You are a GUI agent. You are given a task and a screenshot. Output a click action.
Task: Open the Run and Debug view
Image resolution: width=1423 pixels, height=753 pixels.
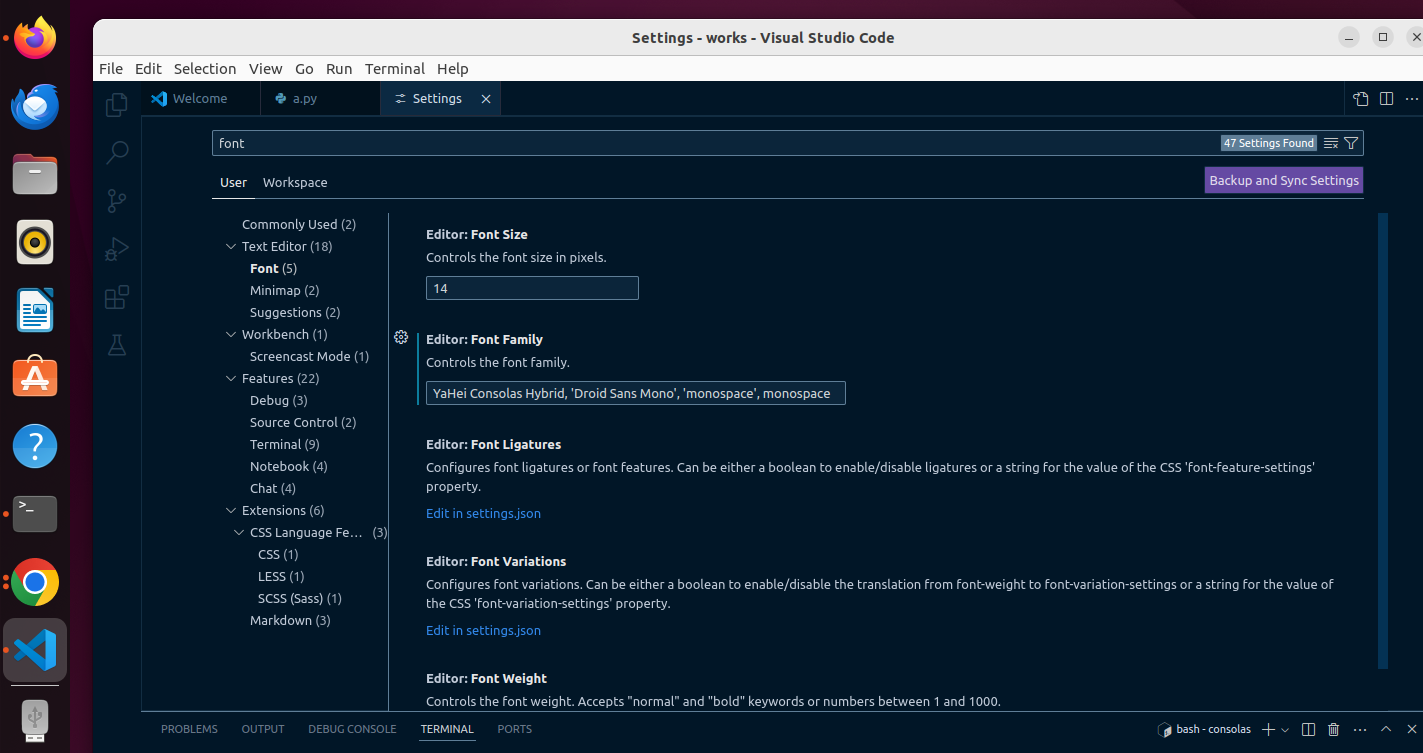(117, 249)
